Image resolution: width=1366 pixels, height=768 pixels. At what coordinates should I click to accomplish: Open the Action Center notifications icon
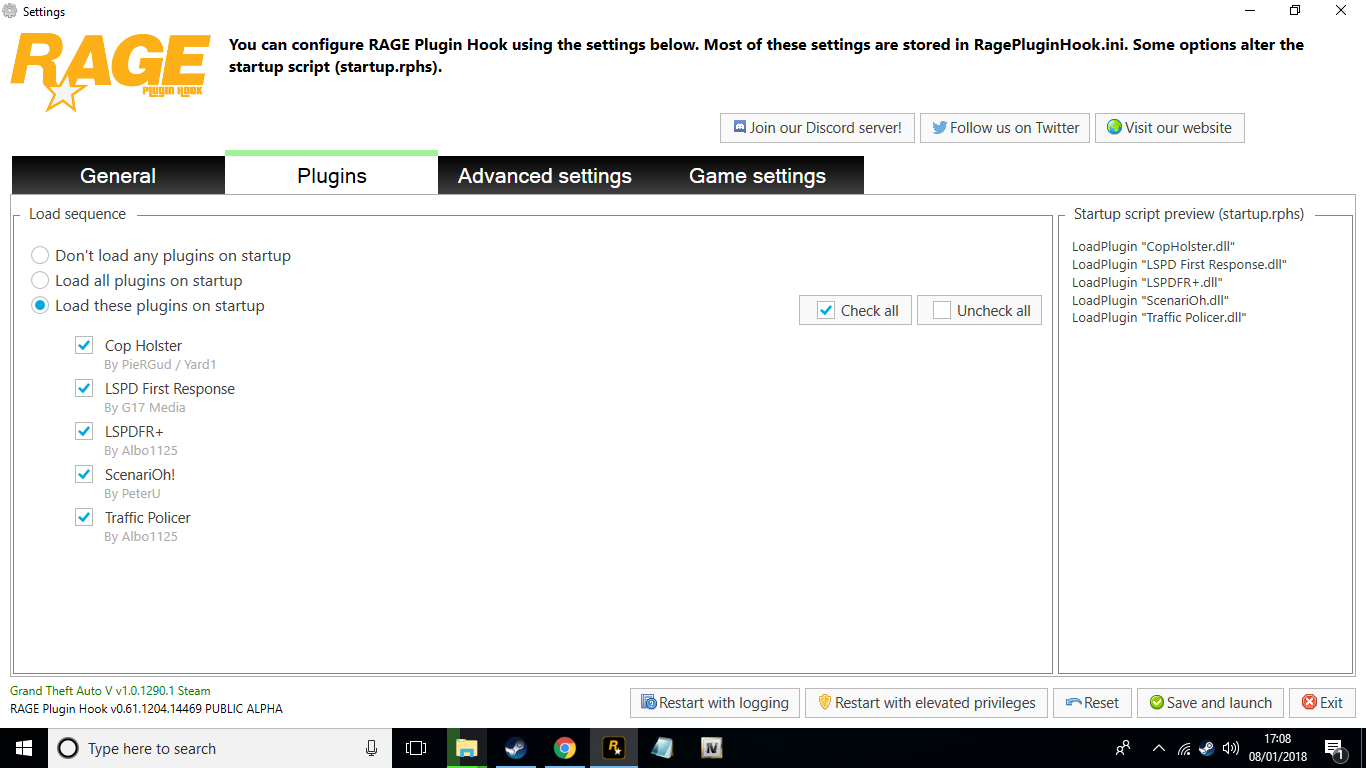tap(1333, 748)
